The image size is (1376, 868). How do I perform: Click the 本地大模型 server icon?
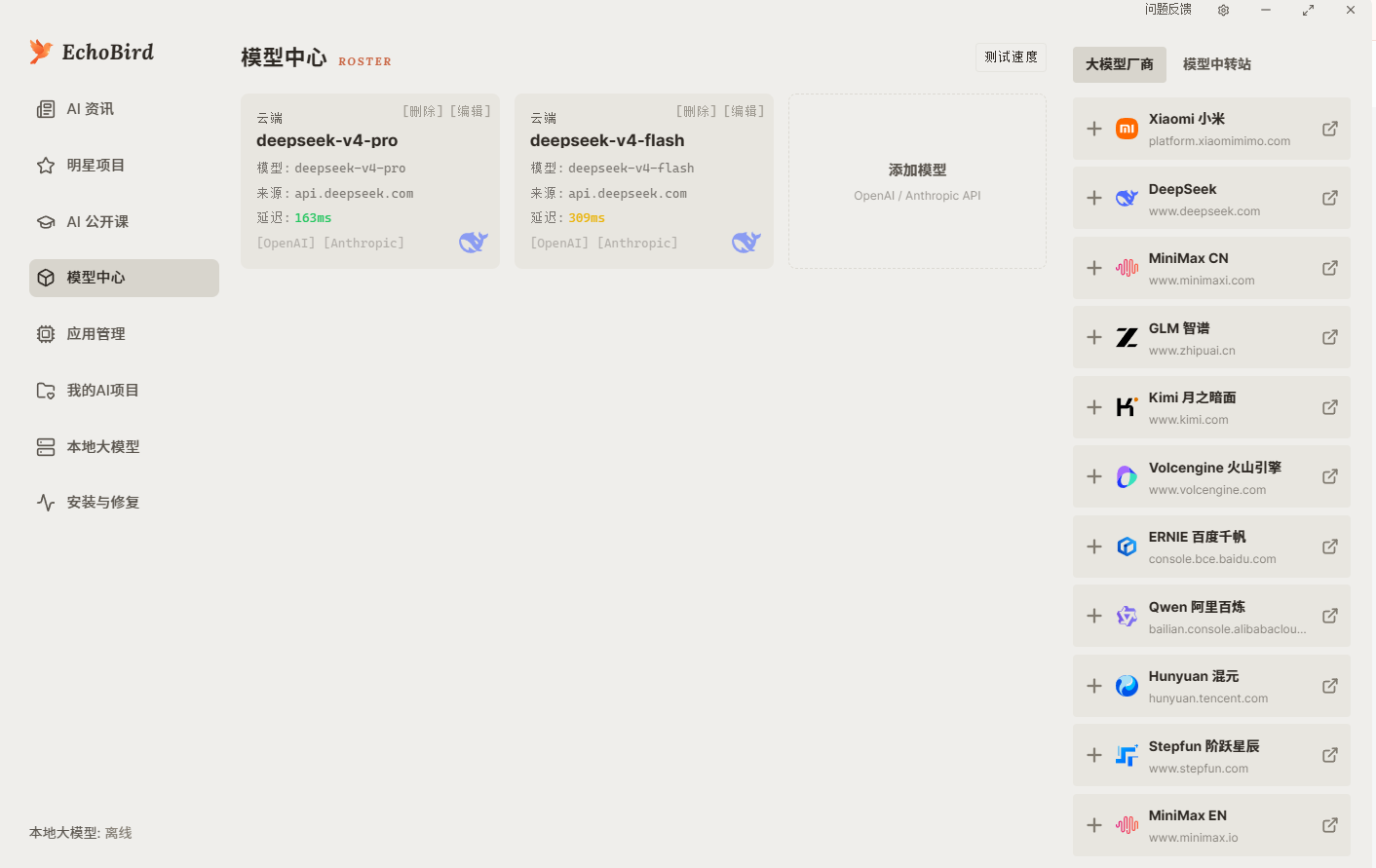click(x=46, y=447)
